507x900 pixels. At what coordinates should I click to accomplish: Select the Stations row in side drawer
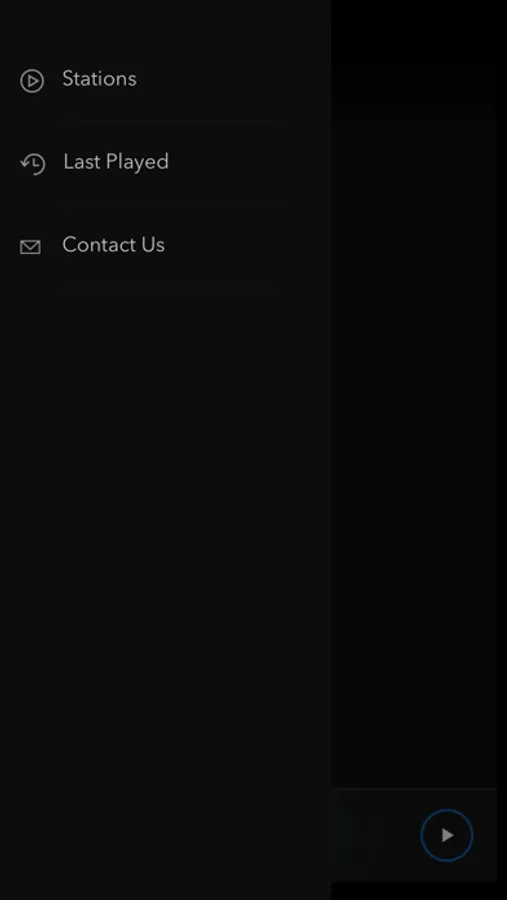pyautogui.click(x=165, y=80)
